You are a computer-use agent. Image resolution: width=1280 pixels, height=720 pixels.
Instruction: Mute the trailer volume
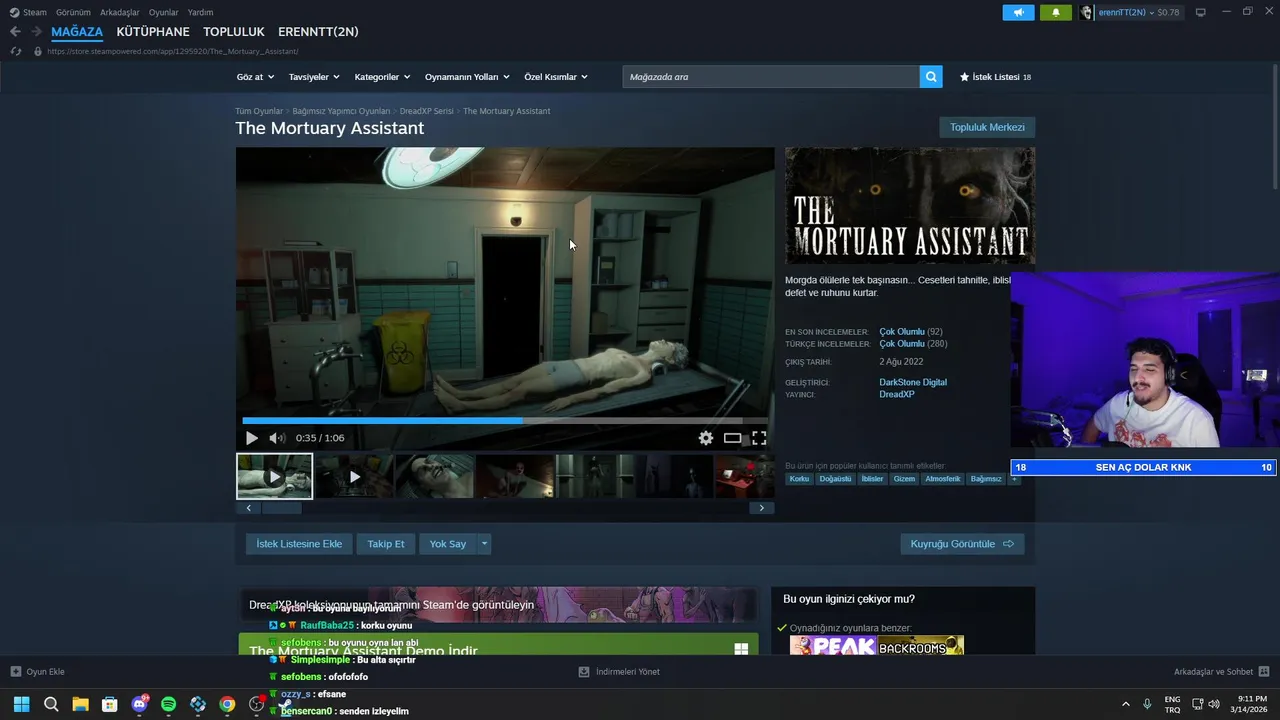277,438
